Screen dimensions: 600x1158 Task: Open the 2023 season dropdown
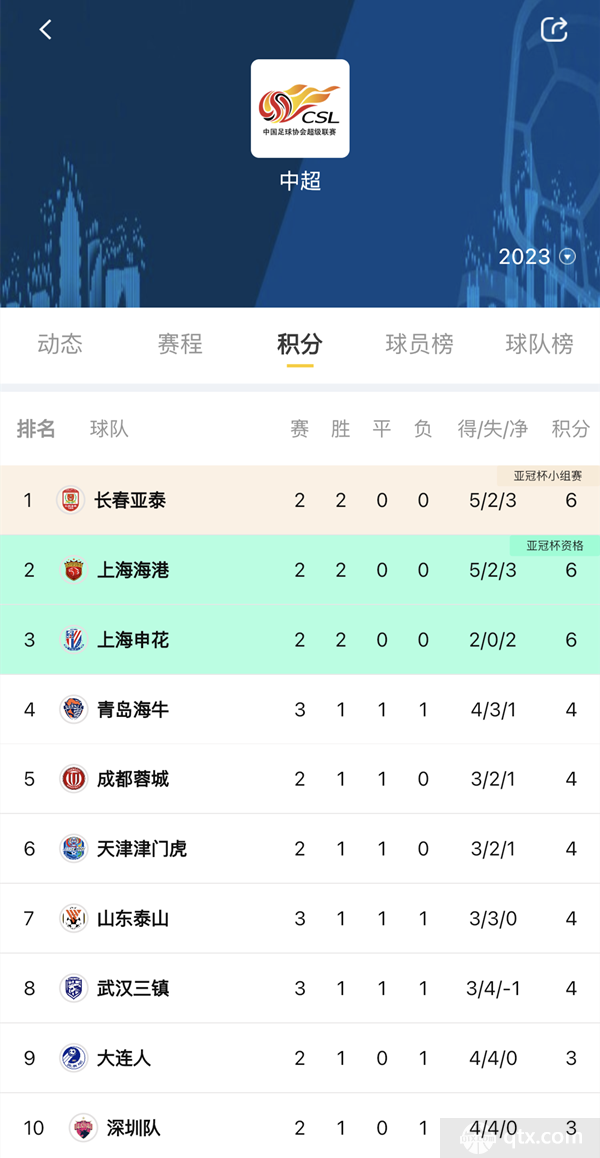coord(537,257)
